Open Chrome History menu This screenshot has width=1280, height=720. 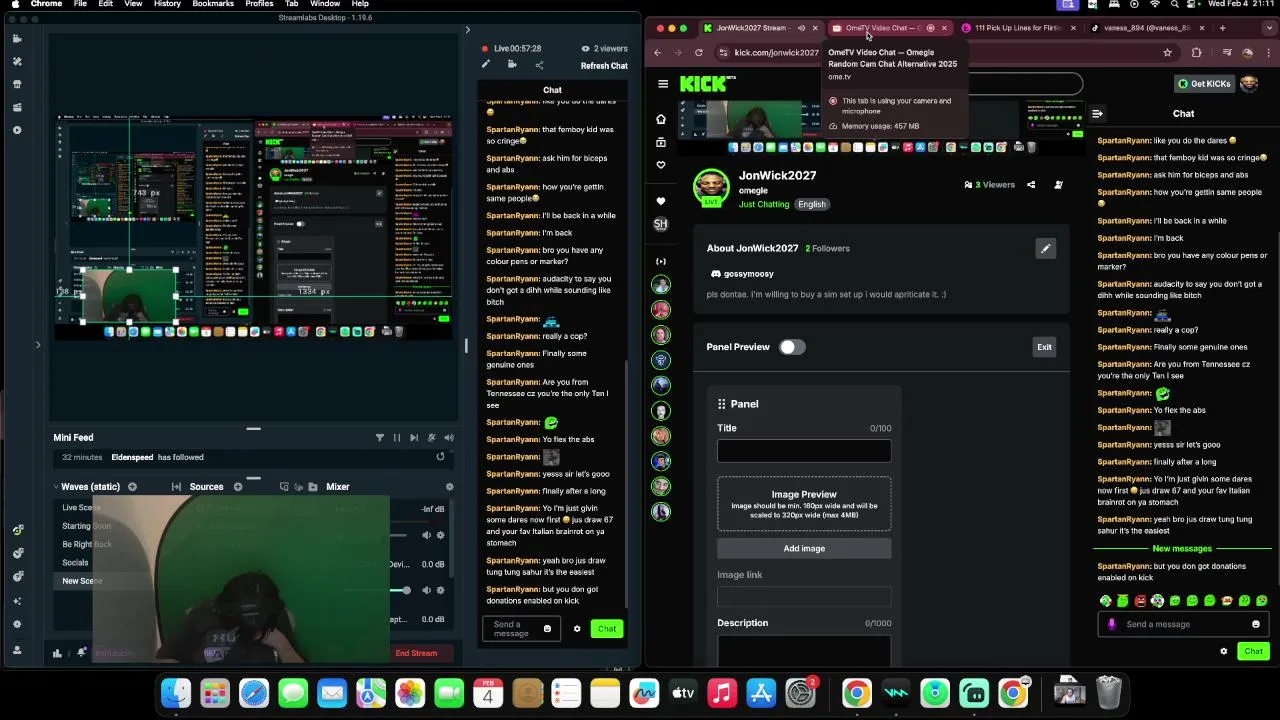pyautogui.click(x=167, y=4)
